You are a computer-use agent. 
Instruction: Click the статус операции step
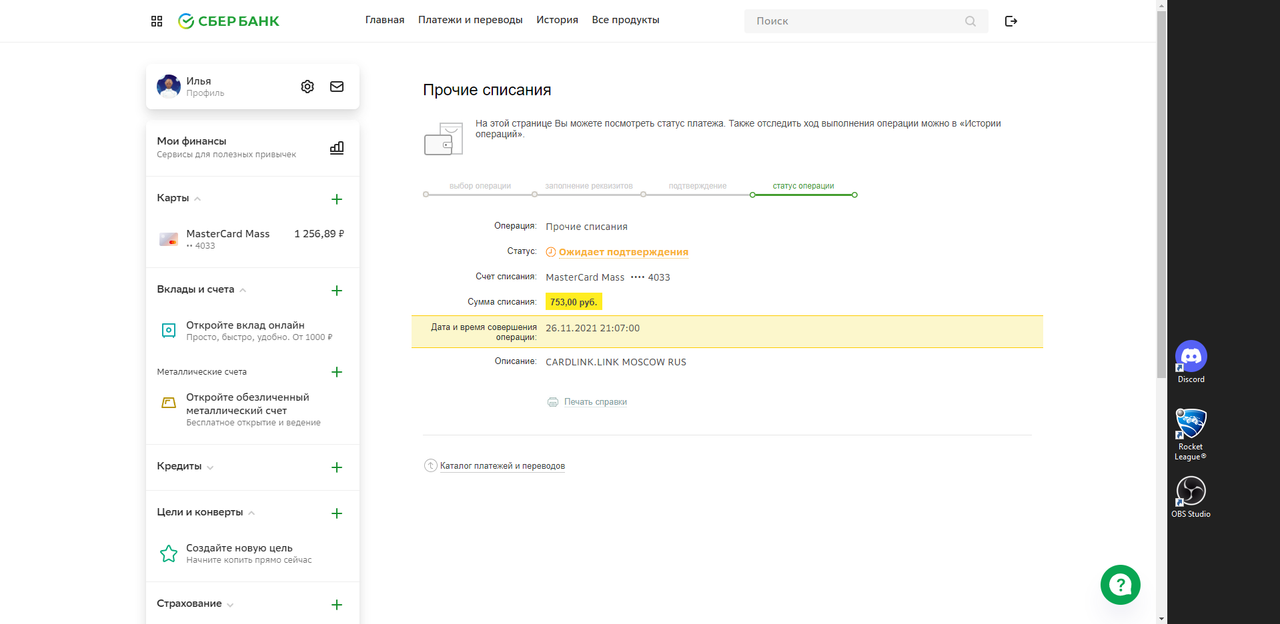(803, 186)
